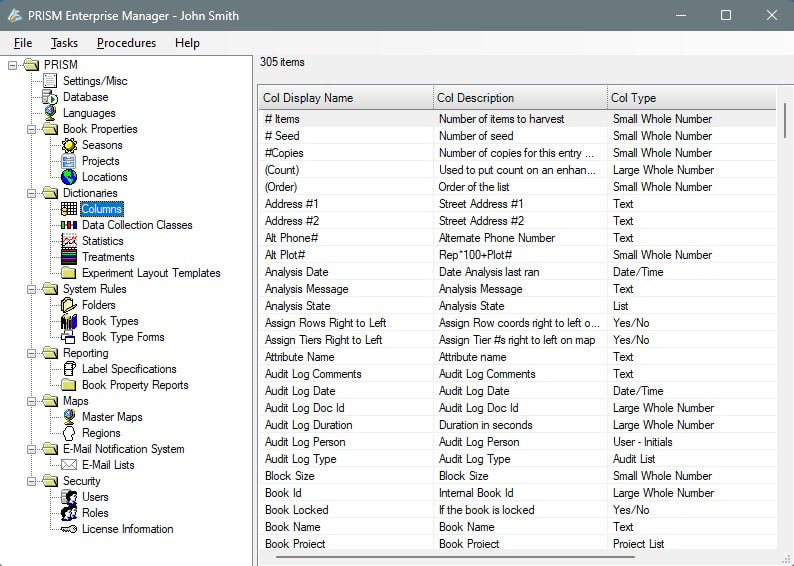794x566 pixels.
Task: Sort by Col Display Name header
Action: 346,98
